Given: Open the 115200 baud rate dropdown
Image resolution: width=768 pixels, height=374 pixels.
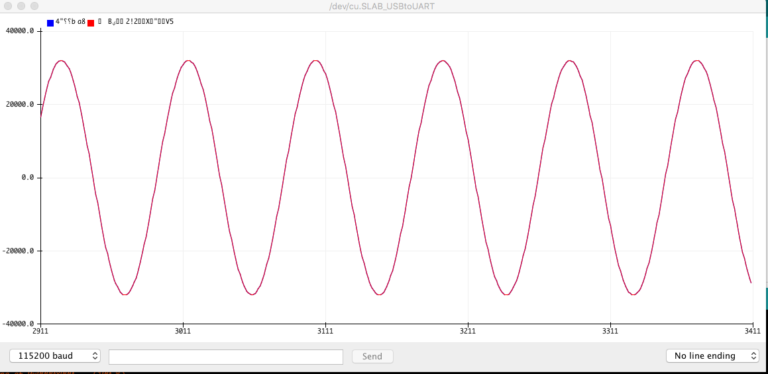Looking at the screenshot, I should click(x=55, y=356).
